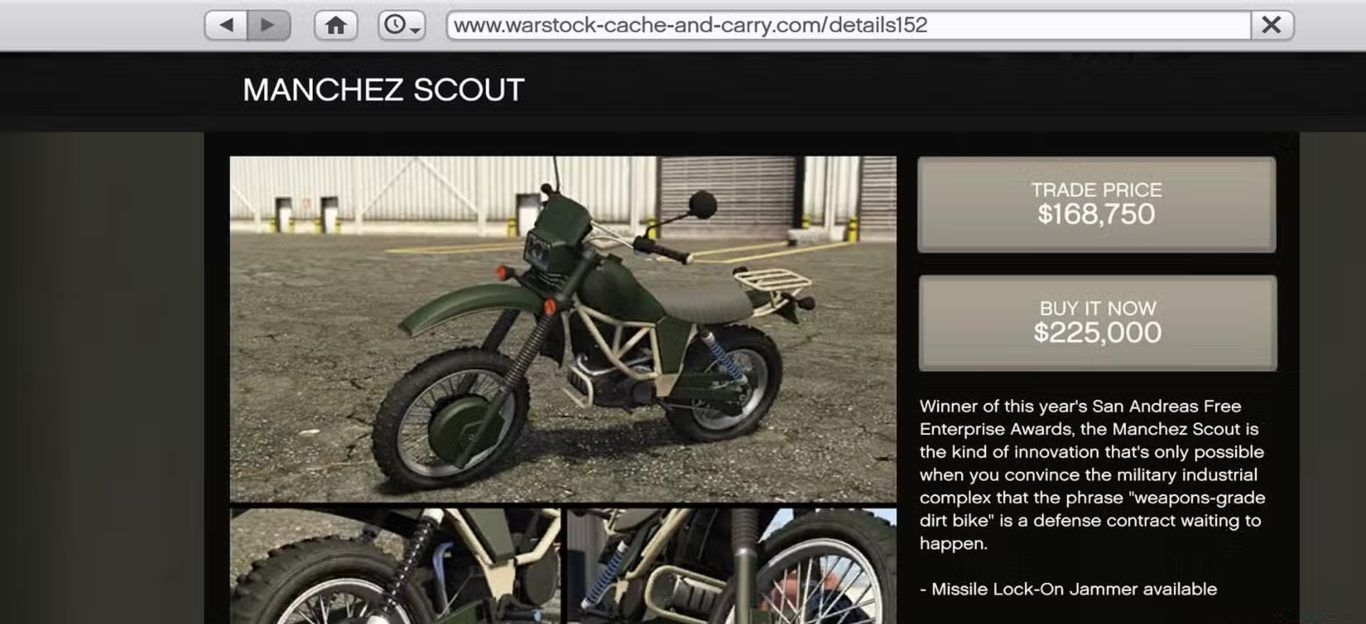Click the blue rear shock absorber

(722, 356)
